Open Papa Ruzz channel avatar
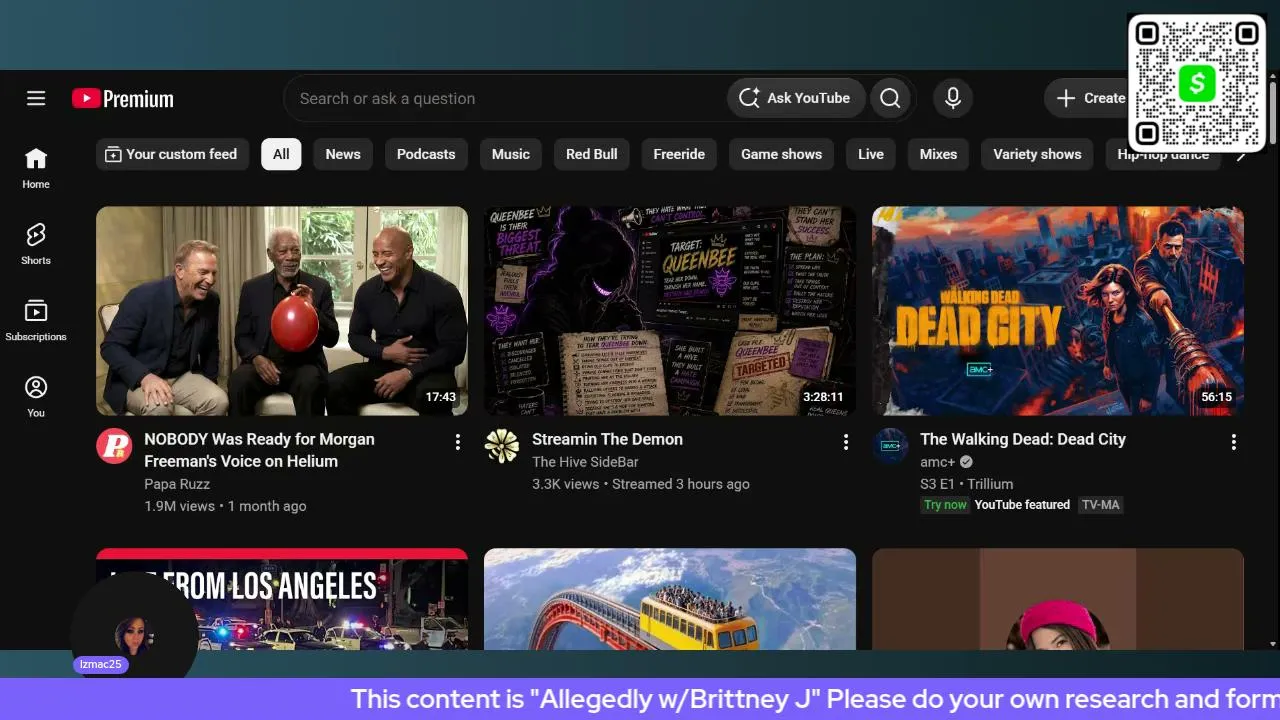 click(x=114, y=446)
